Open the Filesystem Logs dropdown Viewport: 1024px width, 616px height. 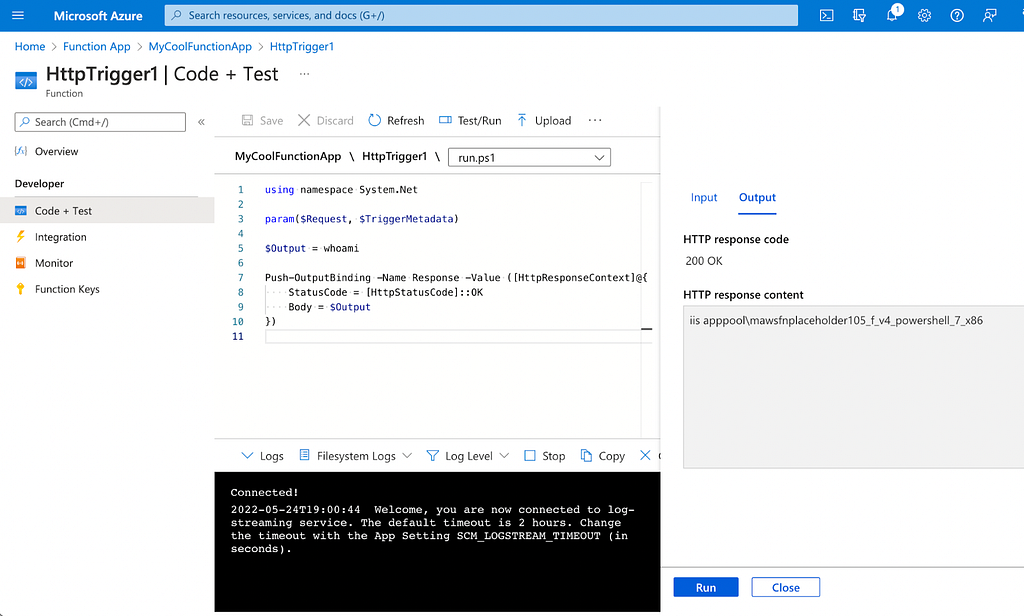click(x=355, y=455)
